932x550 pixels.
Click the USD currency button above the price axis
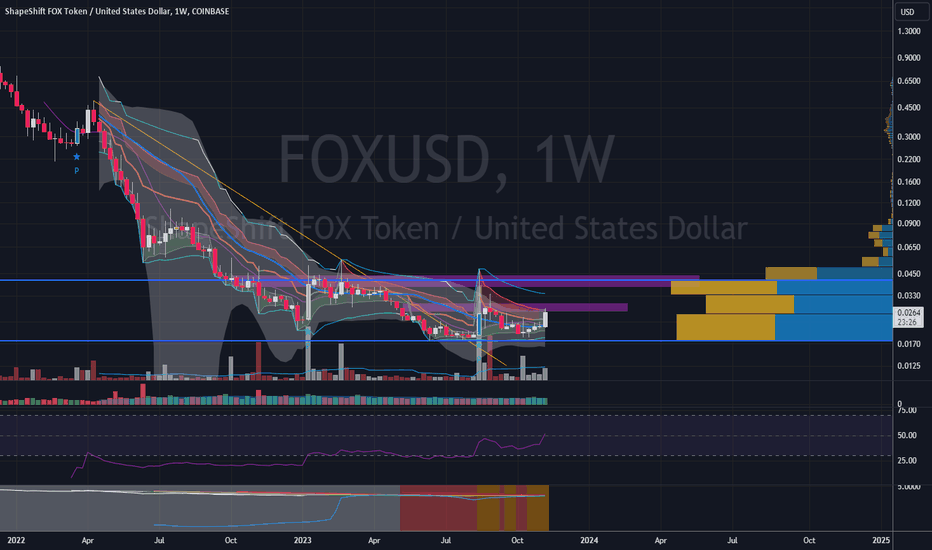click(x=911, y=12)
